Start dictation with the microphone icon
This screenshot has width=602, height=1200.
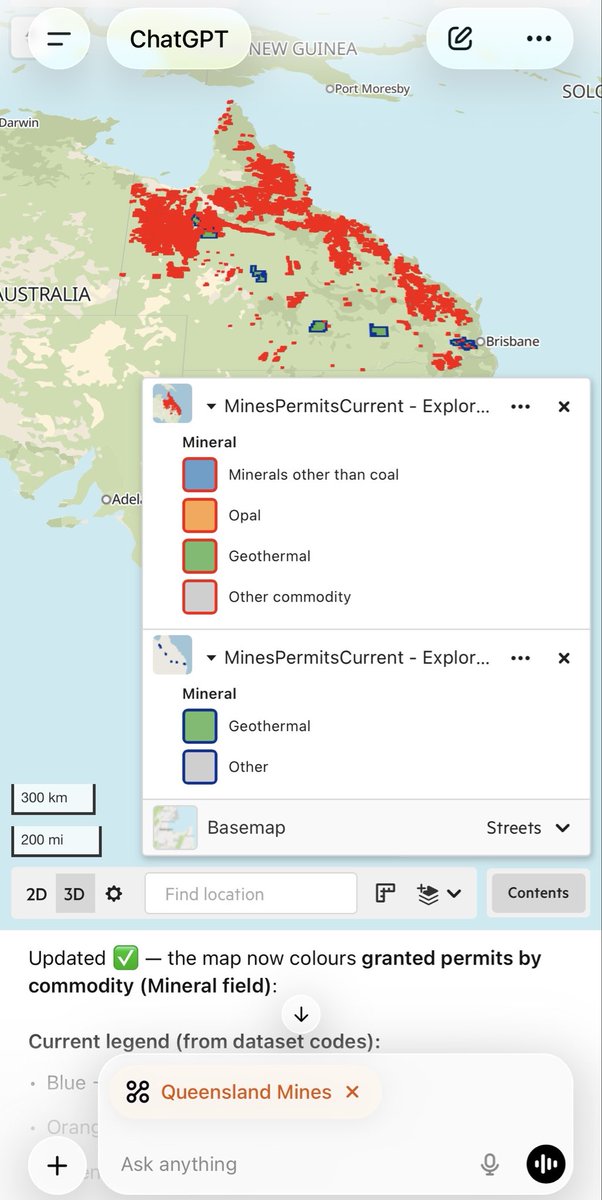click(x=489, y=1164)
